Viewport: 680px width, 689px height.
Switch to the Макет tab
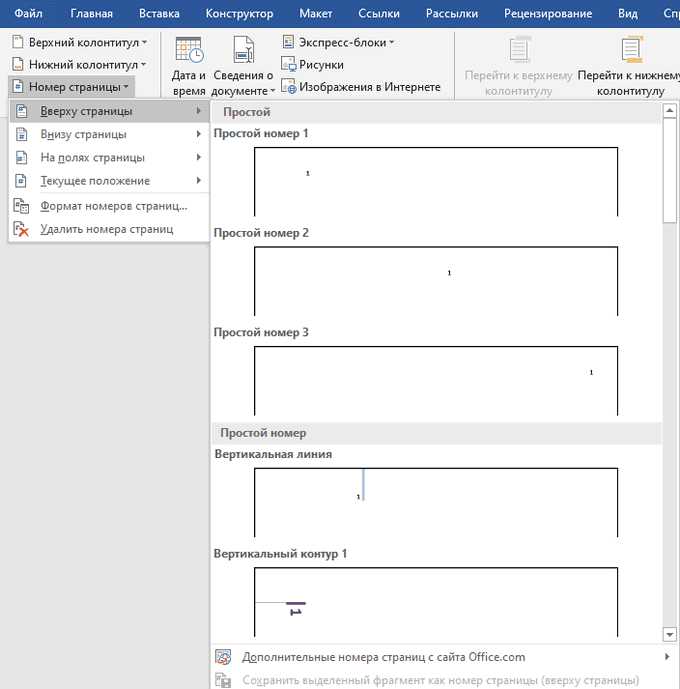315,14
